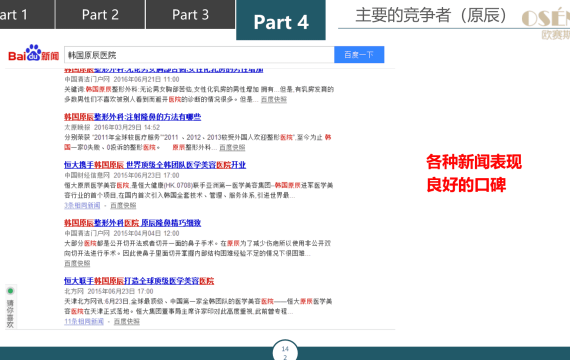Viewport: 570px width, 360px height.
Task: Open headline 韩国原辰整形外科医院 原辰隆鼻精巧细致
Action: [132, 223]
